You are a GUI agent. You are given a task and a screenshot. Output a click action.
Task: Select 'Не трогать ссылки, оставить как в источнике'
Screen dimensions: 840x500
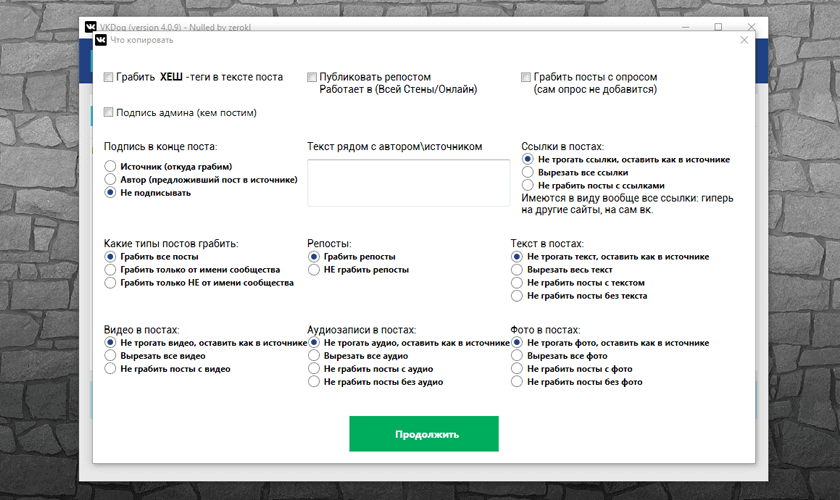click(528, 159)
